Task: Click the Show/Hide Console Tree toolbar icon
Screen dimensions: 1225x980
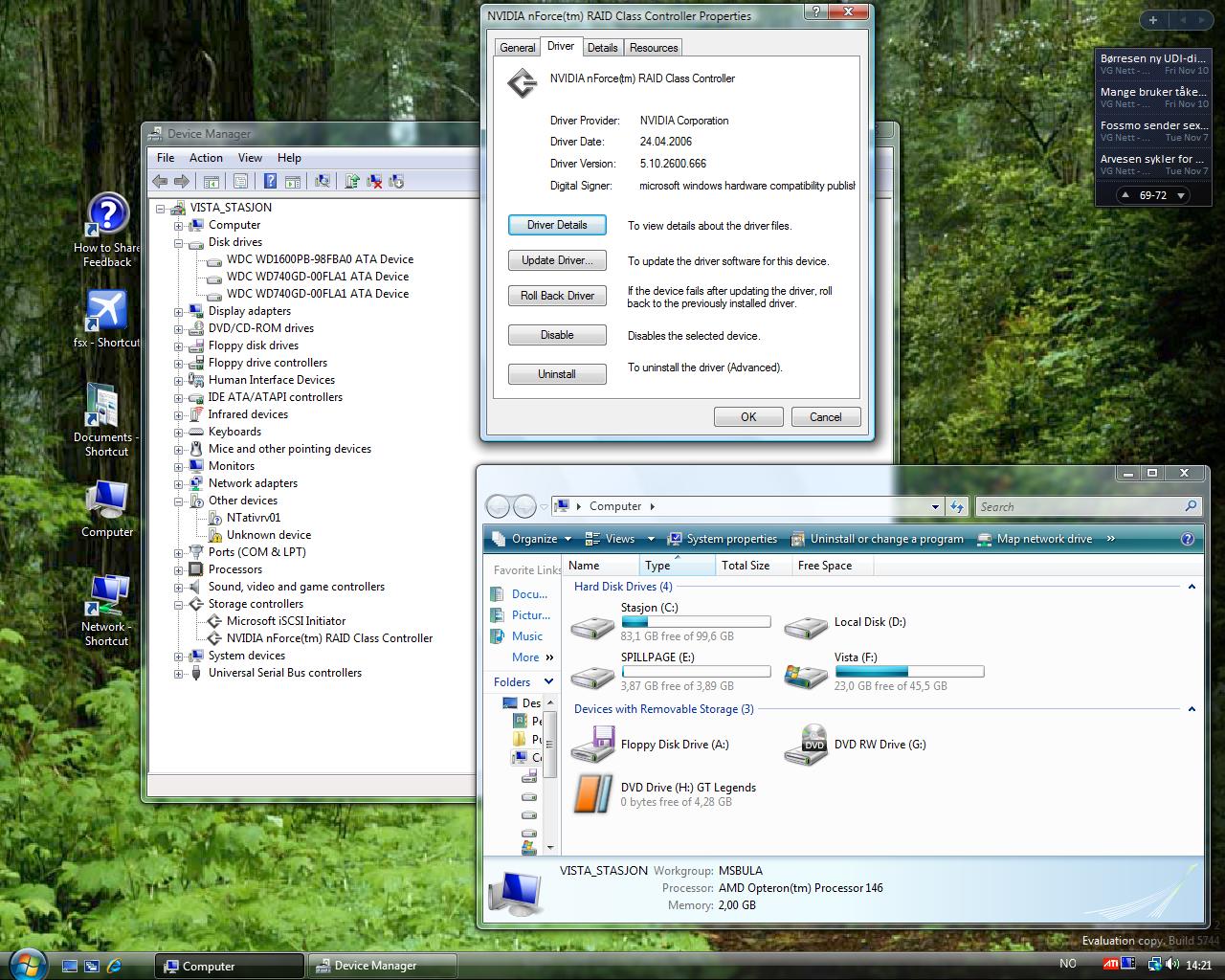Action: (212, 181)
